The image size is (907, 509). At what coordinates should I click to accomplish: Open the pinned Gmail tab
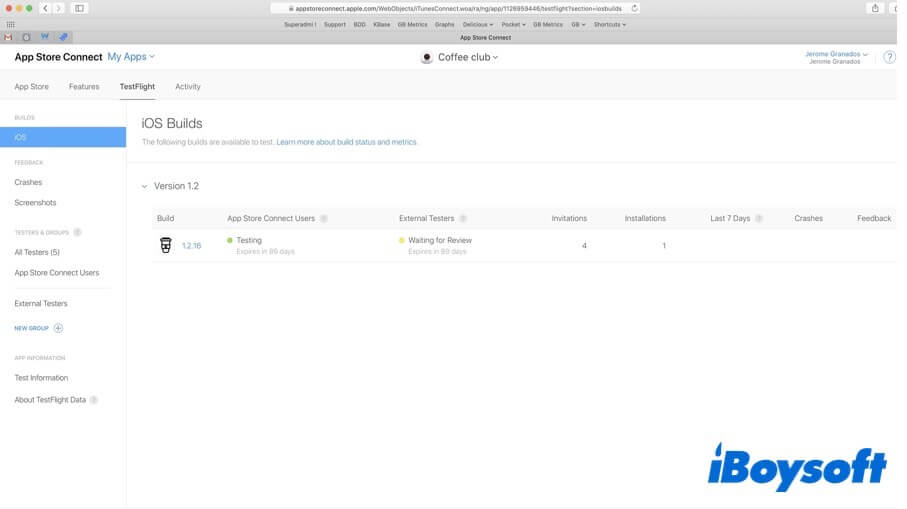tap(8, 37)
